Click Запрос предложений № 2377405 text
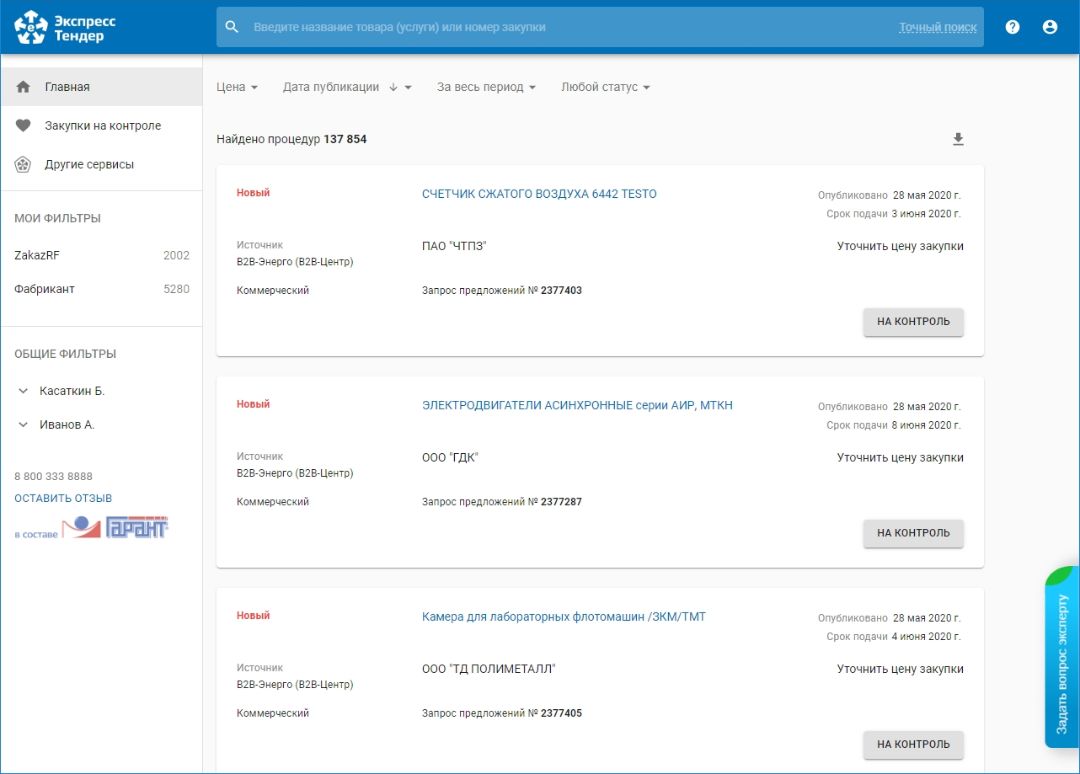This screenshot has width=1080, height=774. 502,713
